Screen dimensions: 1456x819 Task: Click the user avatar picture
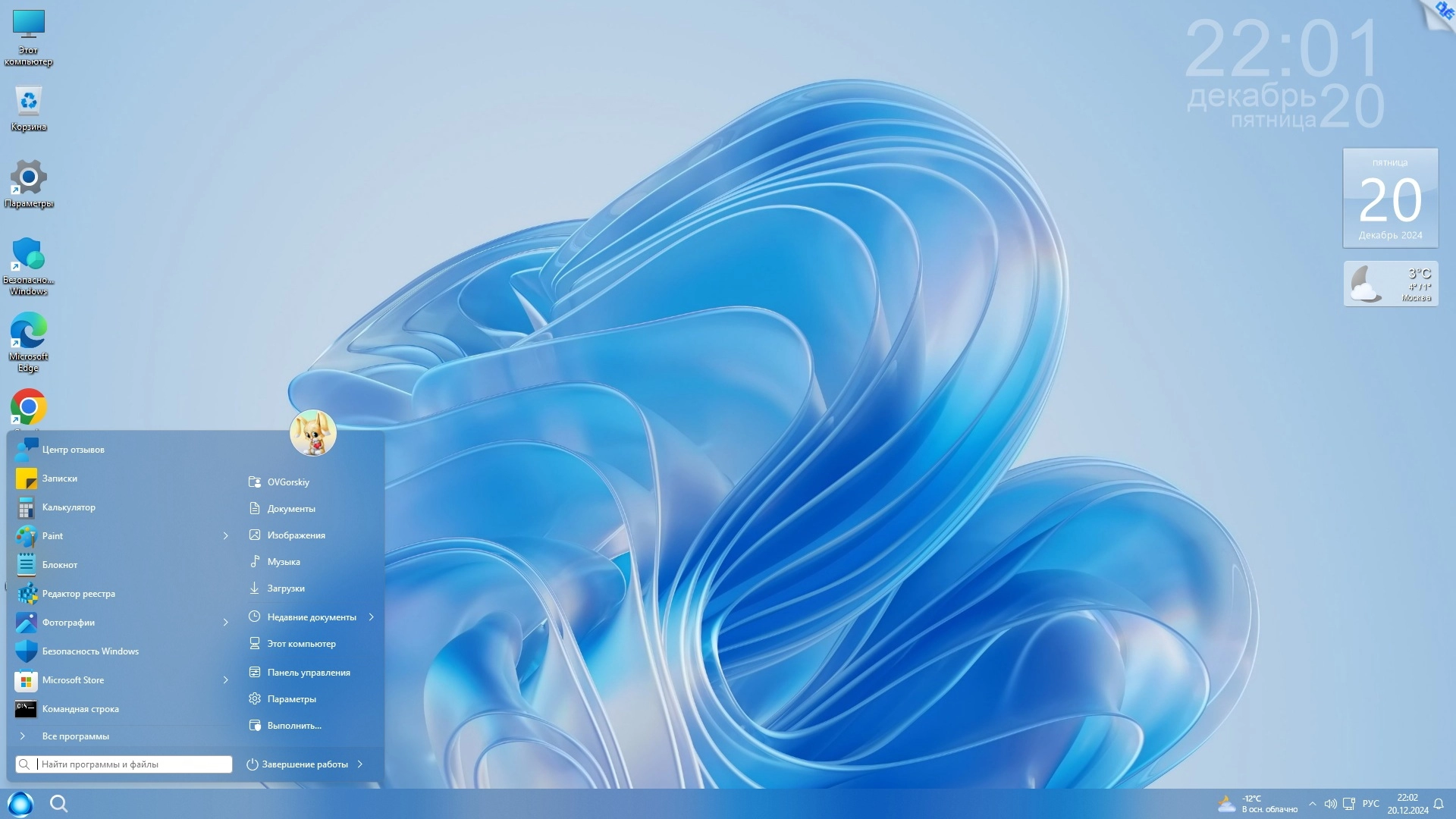(312, 433)
